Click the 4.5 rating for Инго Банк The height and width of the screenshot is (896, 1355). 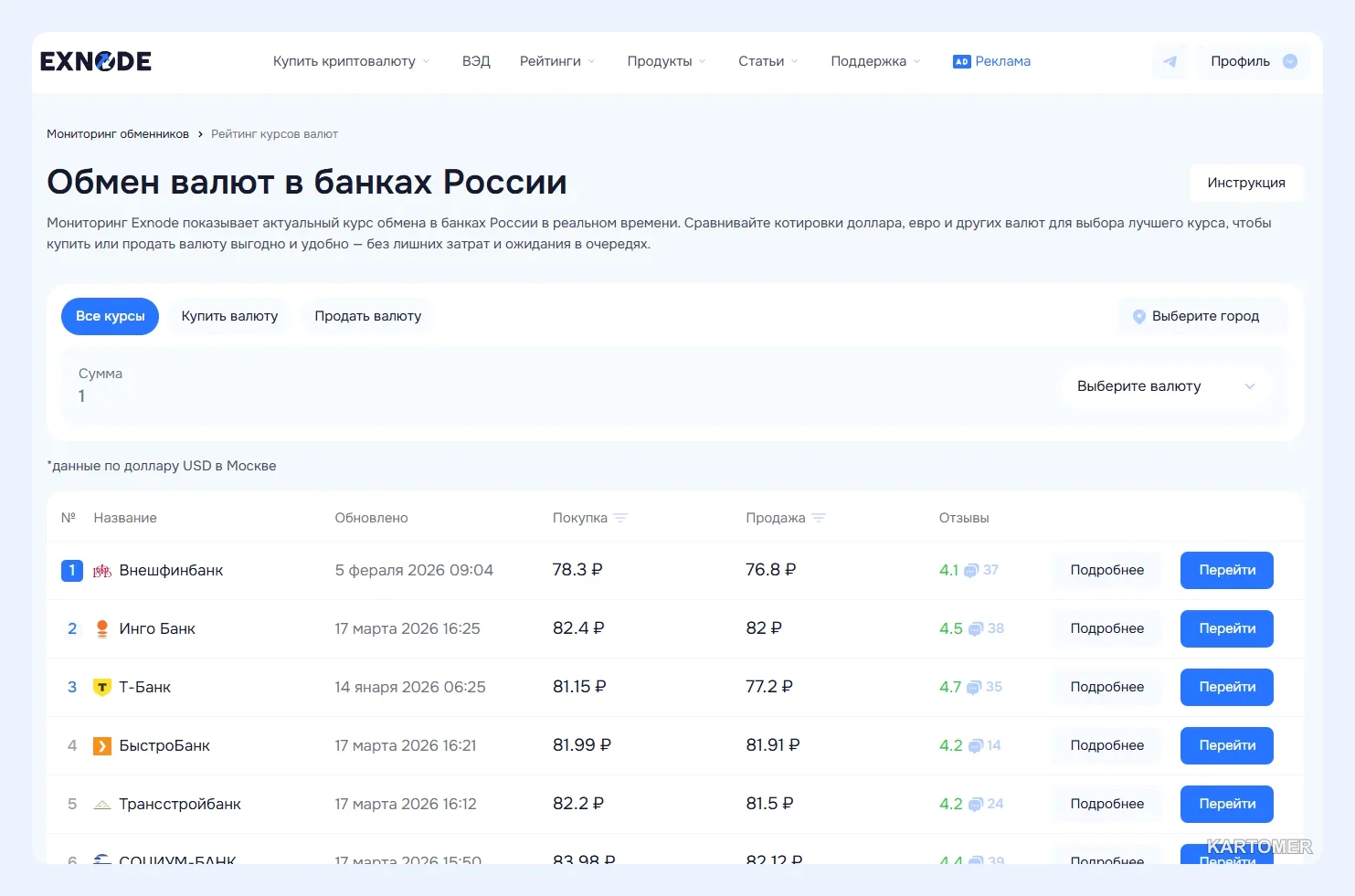(950, 628)
